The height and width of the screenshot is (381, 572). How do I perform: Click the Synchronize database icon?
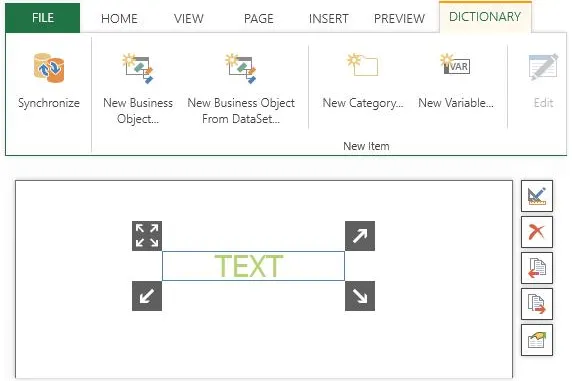click(49, 68)
